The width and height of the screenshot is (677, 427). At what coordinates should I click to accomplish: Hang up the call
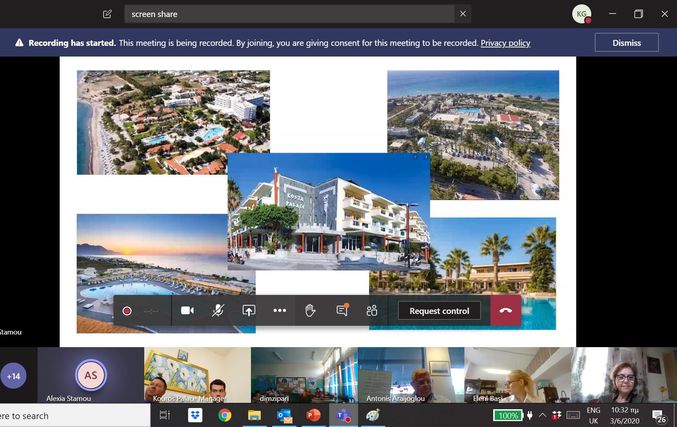tap(506, 310)
